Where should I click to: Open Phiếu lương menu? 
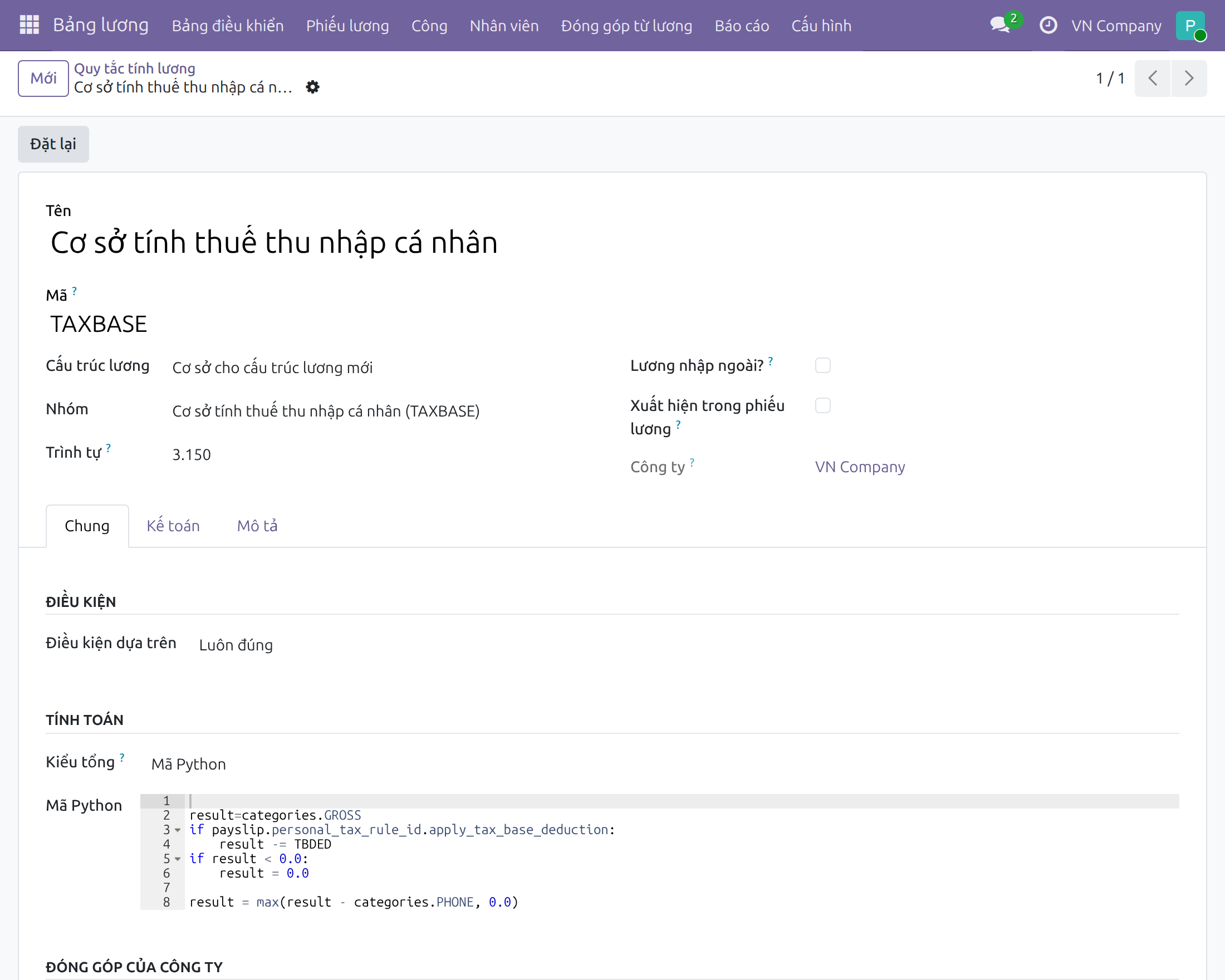347,26
